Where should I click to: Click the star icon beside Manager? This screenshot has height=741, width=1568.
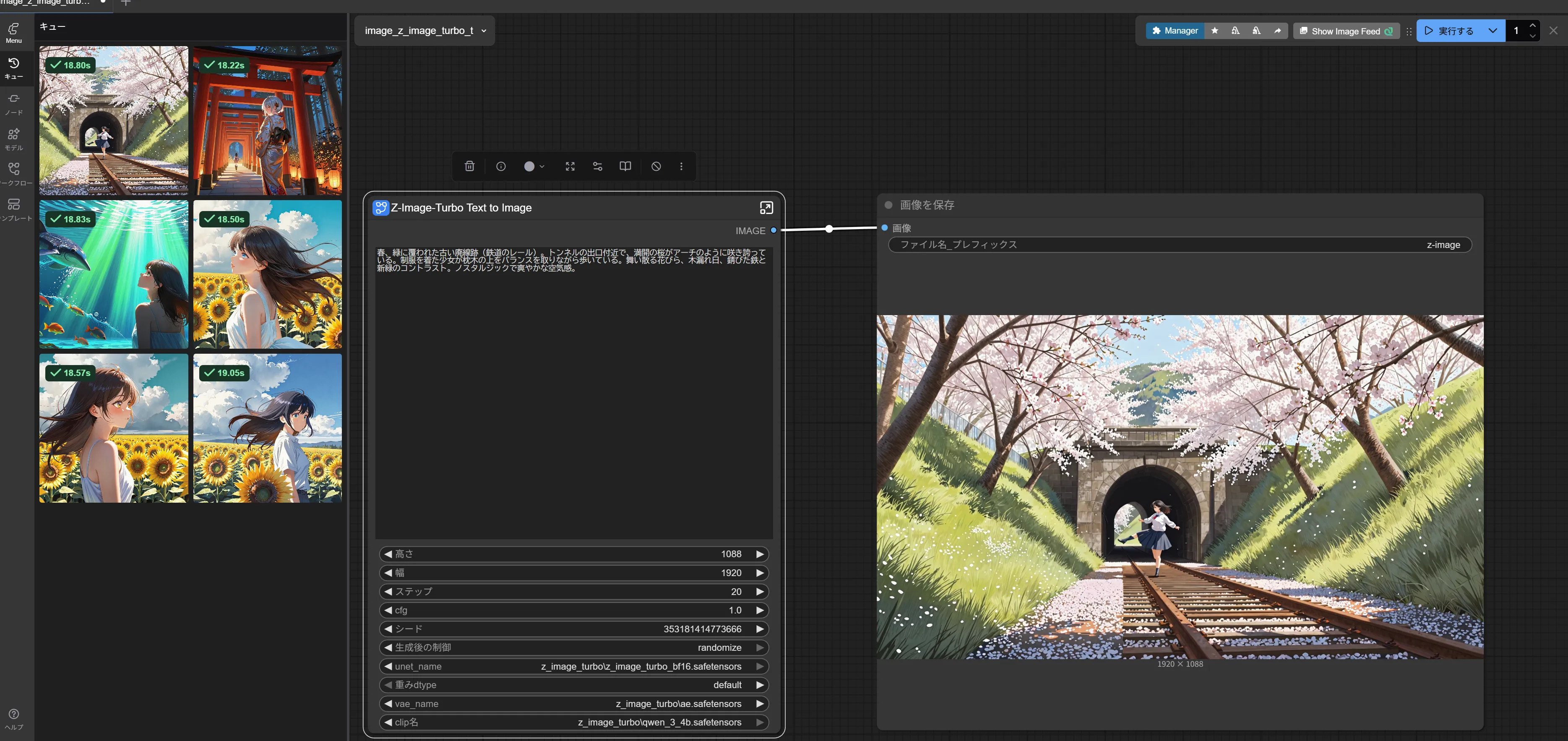click(x=1214, y=31)
